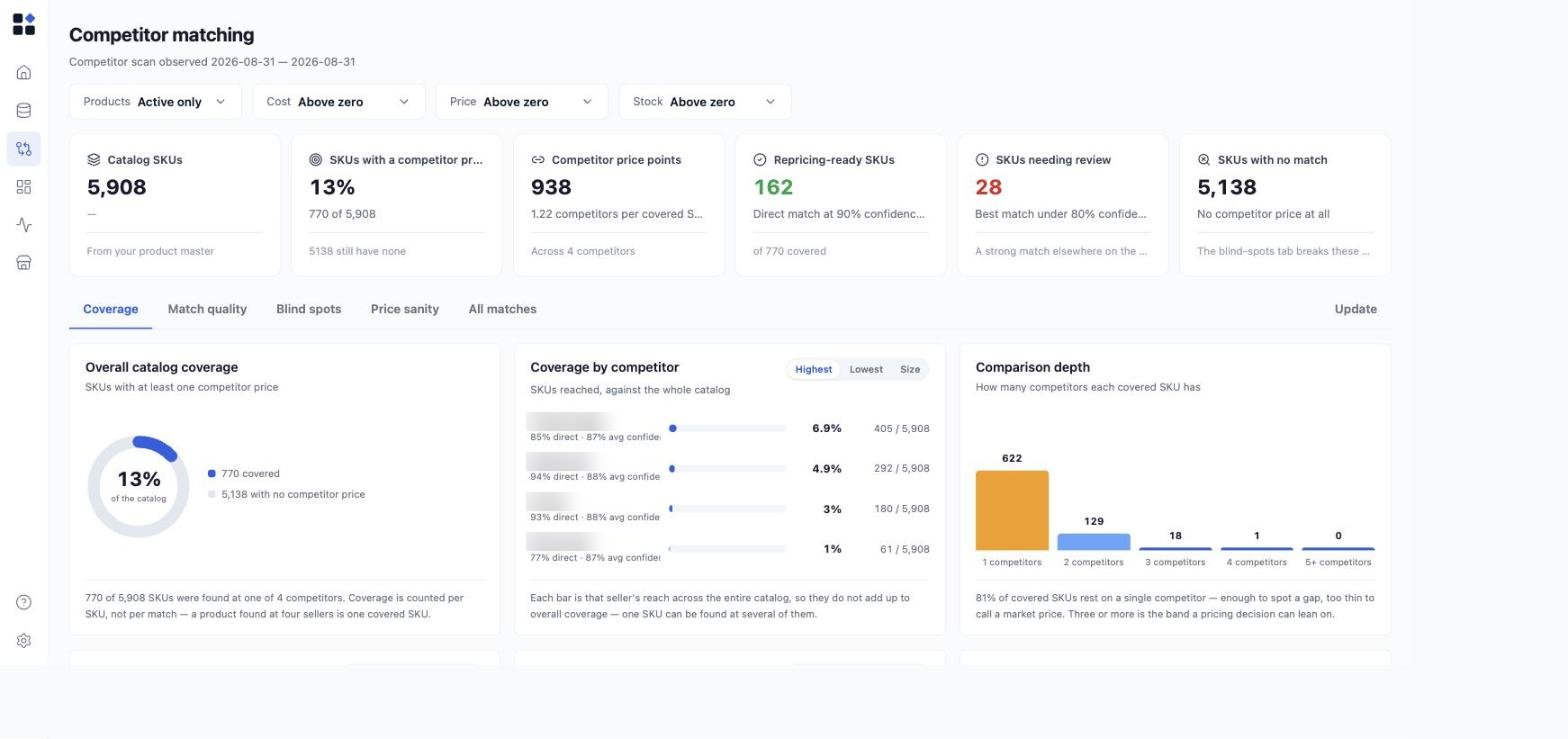Click the app logo icon
Screen dimensions: 1568x739
click(x=24, y=24)
